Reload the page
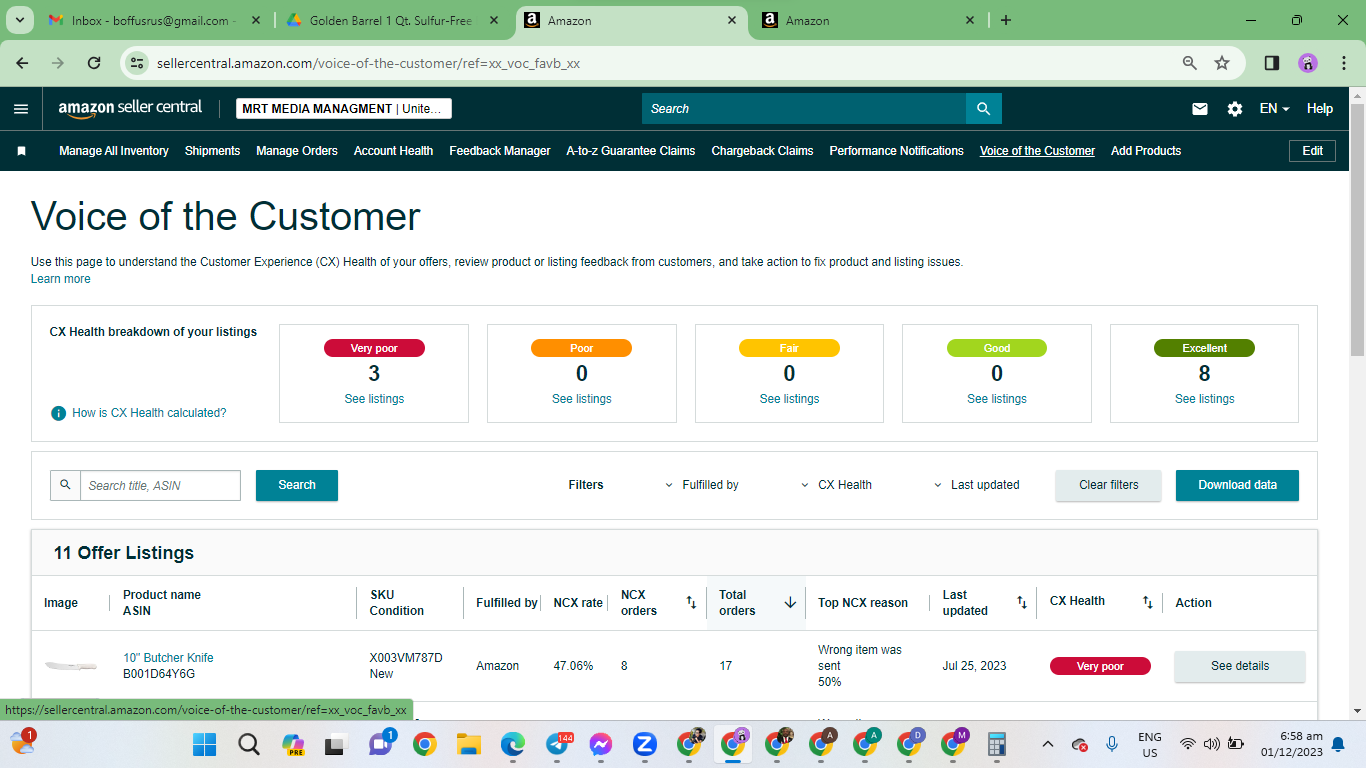 94,63
